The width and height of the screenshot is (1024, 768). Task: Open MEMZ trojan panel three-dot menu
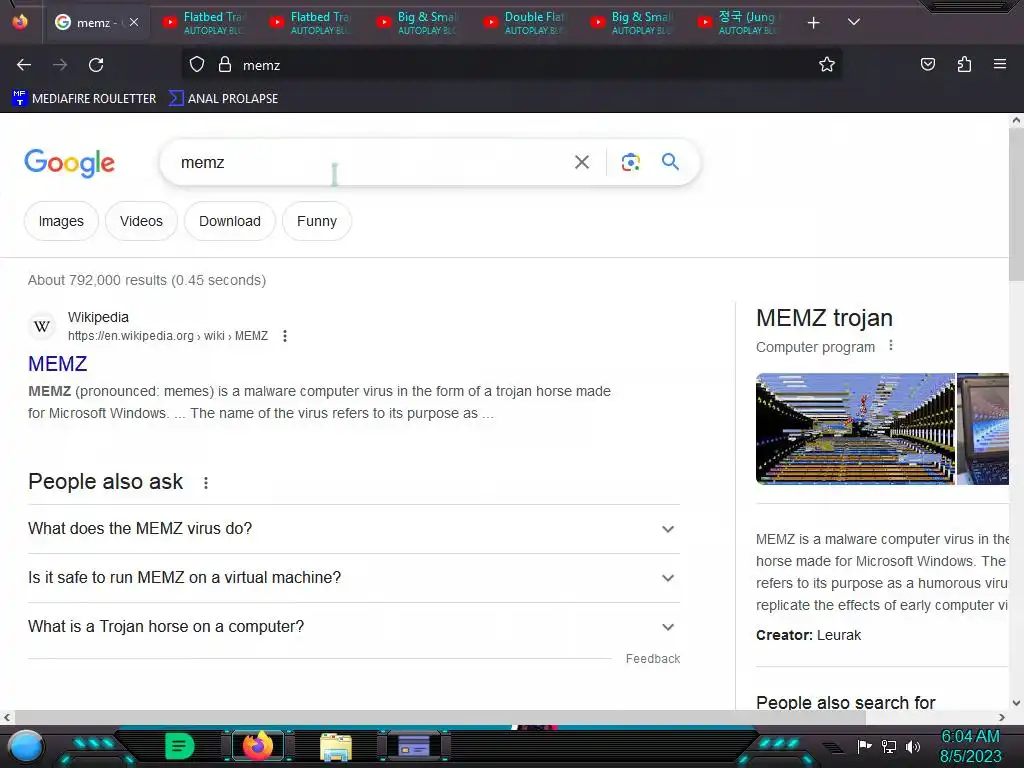pos(891,345)
